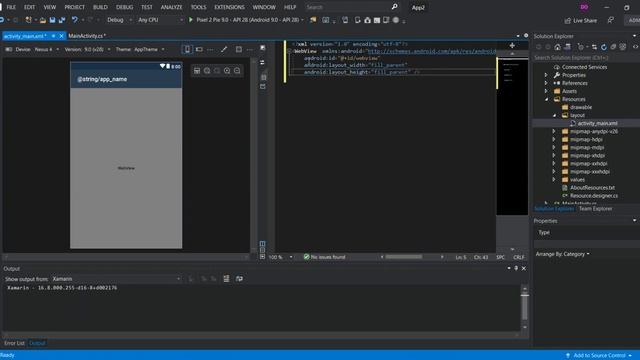The height and width of the screenshot is (360, 640).
Task: Pin the activity_main.xml tab
Action: 53,36
